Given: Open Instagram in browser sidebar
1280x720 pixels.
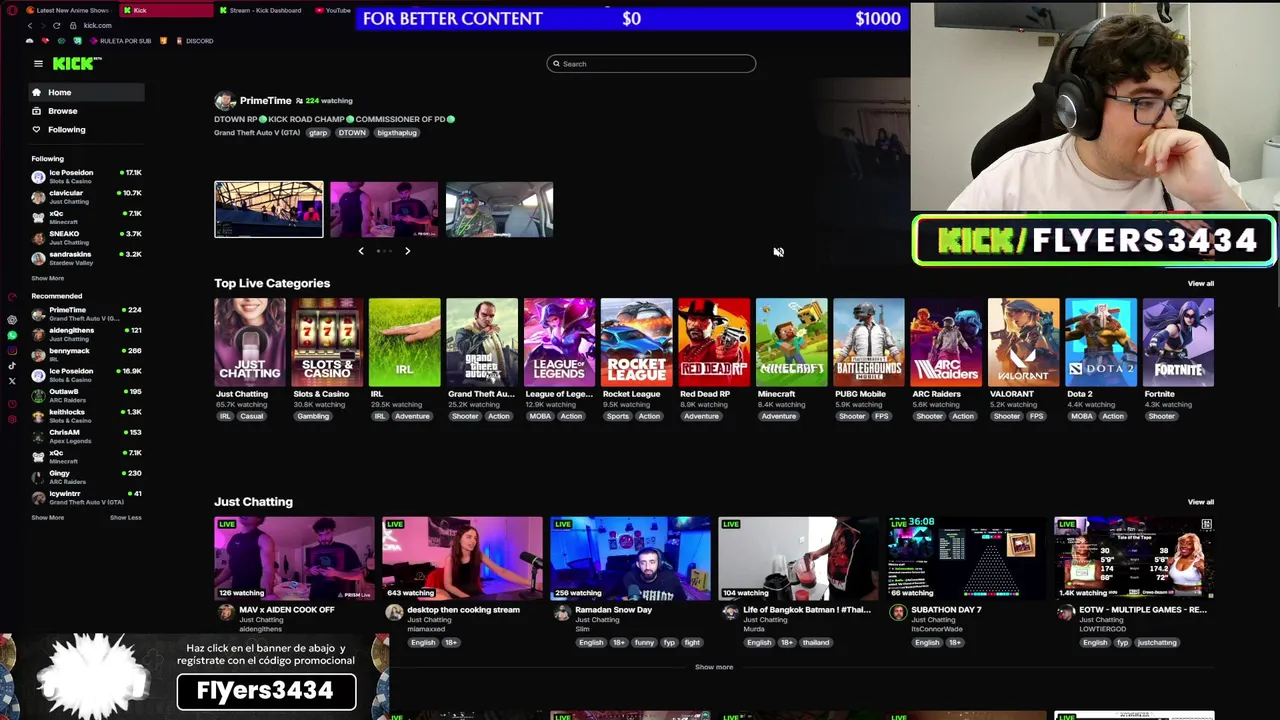Looking at the screenshot, I should coord(12,350).
